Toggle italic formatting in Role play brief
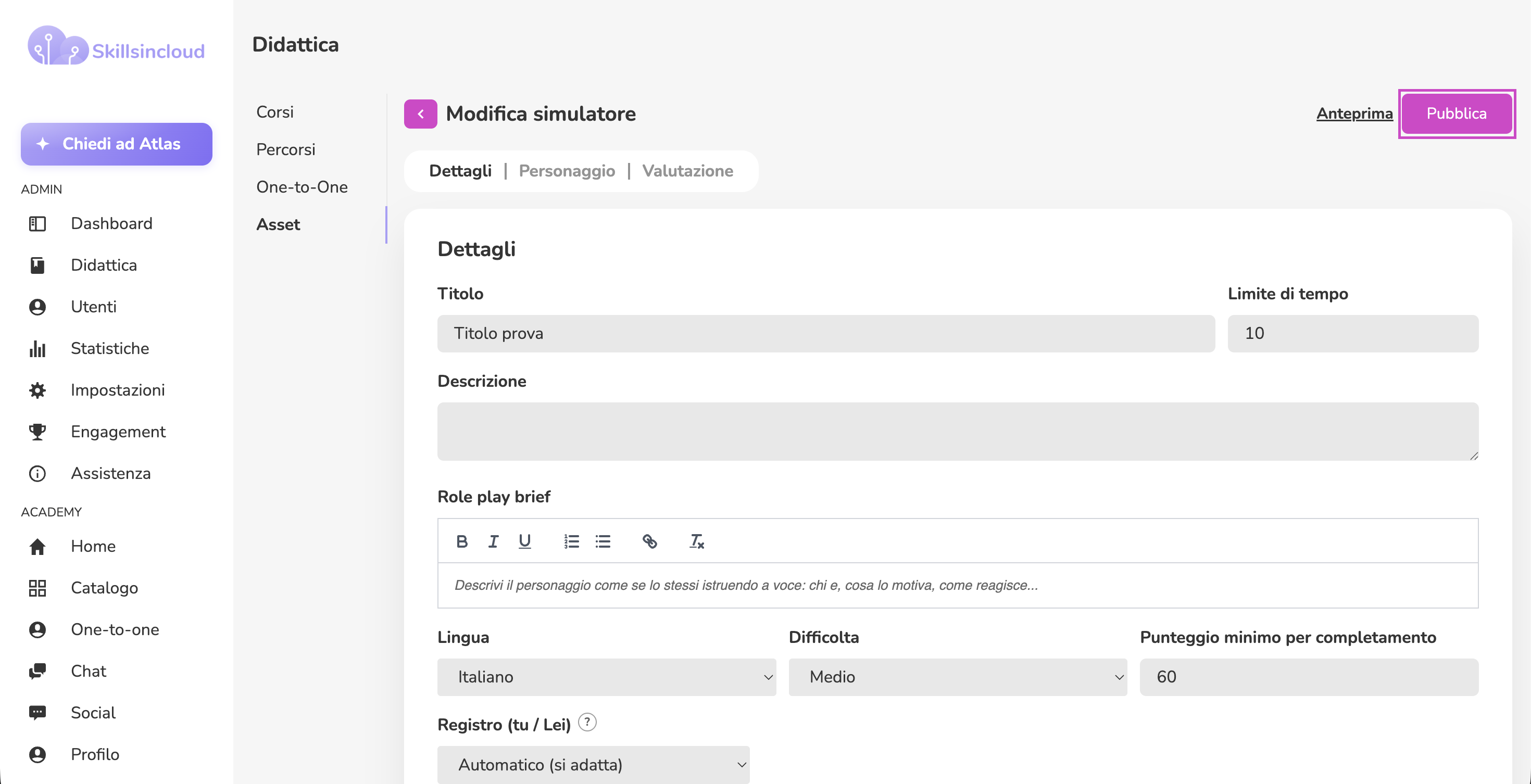 493,541
